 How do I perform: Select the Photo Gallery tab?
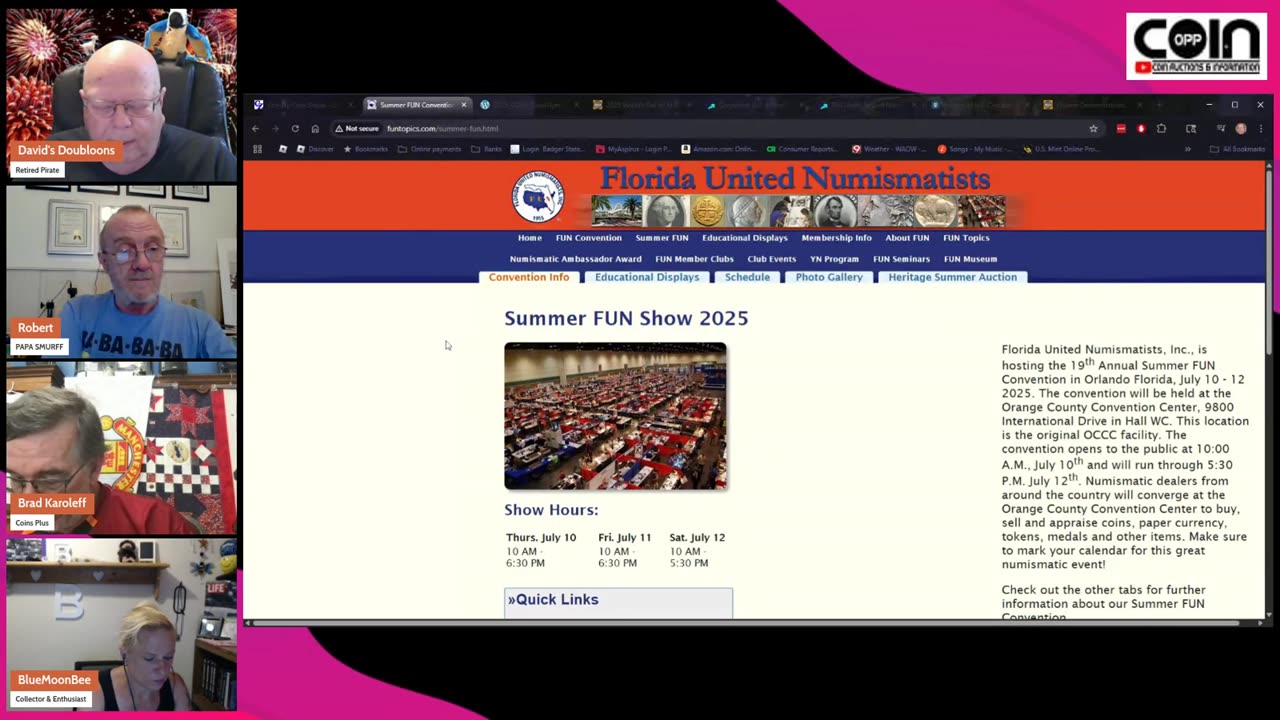tap(829, 277)
